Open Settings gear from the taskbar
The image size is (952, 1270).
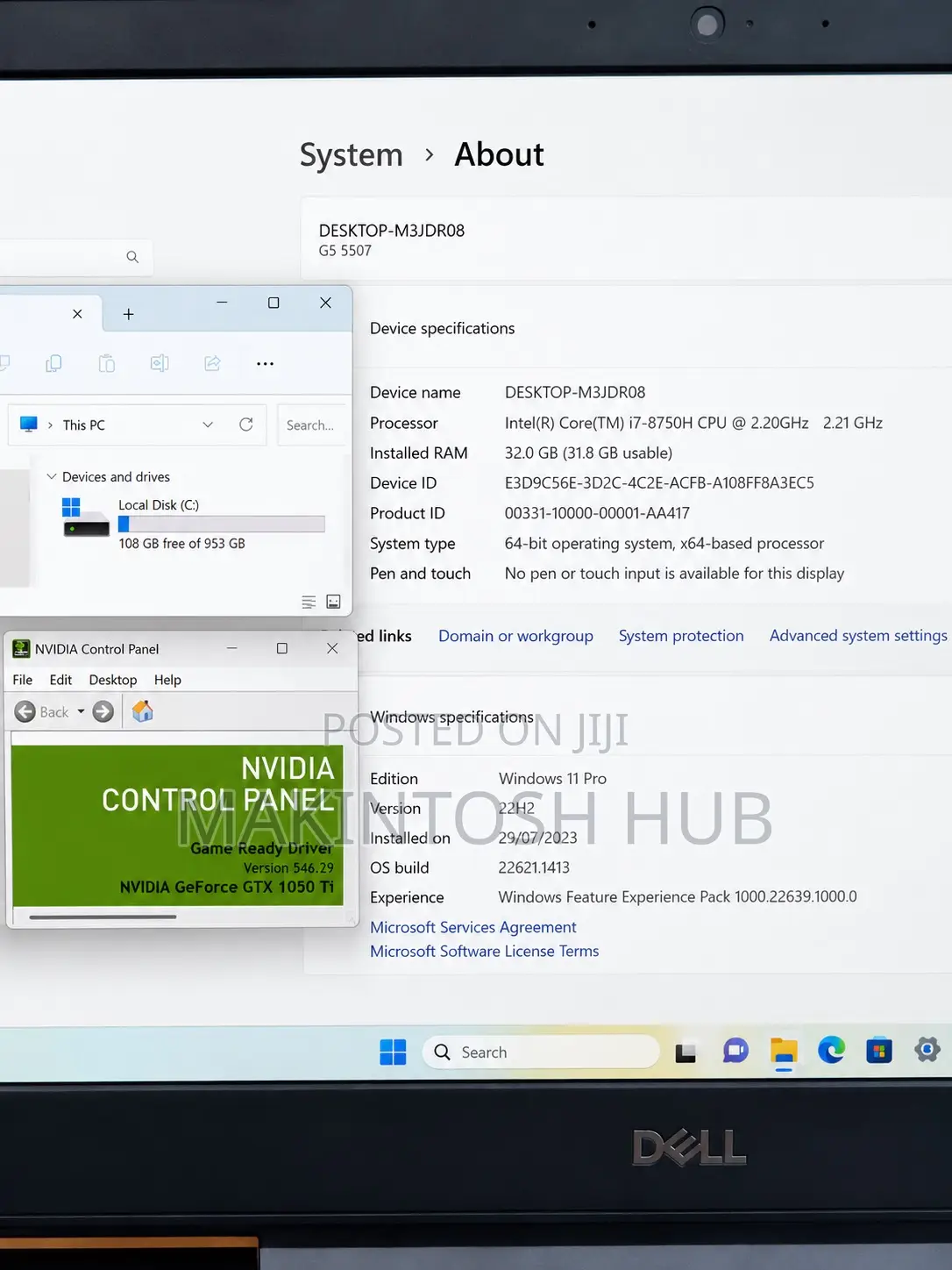click(927, 1049)
